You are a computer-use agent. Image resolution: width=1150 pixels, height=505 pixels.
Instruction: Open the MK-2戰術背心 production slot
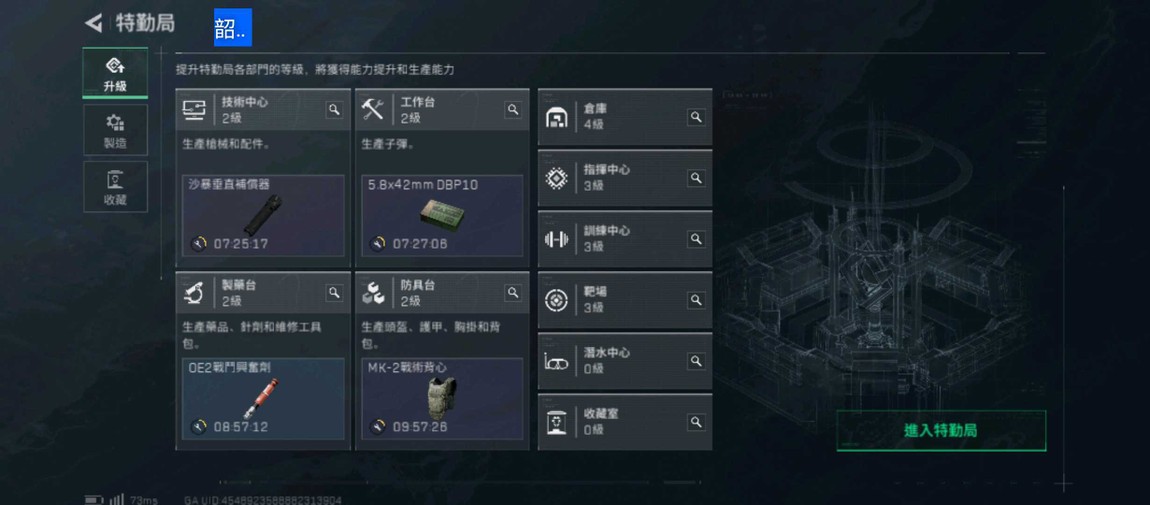[x=442, y=399]
